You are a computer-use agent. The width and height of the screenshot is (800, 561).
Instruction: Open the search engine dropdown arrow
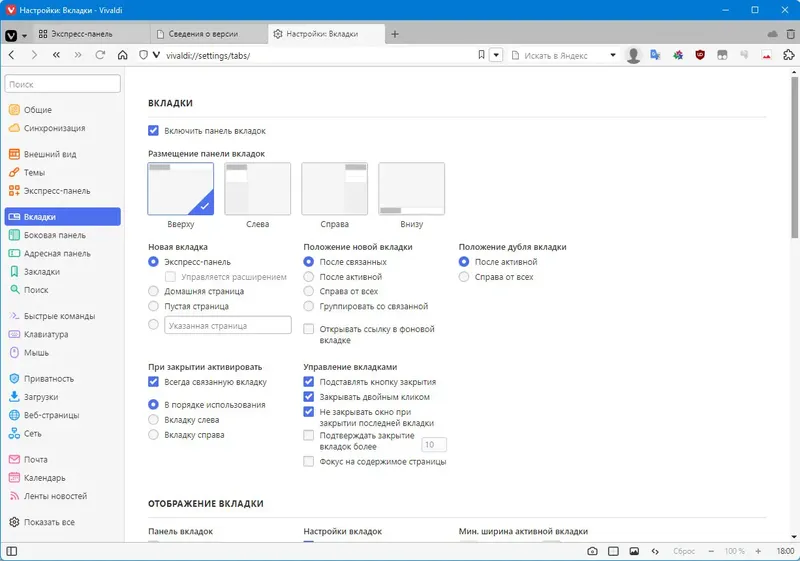pyautogui.click(x=613, y=55)
